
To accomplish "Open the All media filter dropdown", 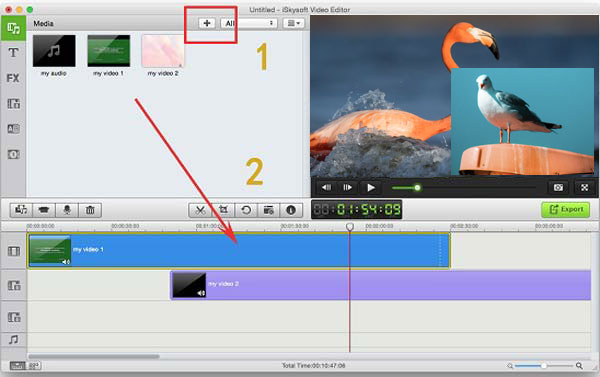I will (249, 23).
